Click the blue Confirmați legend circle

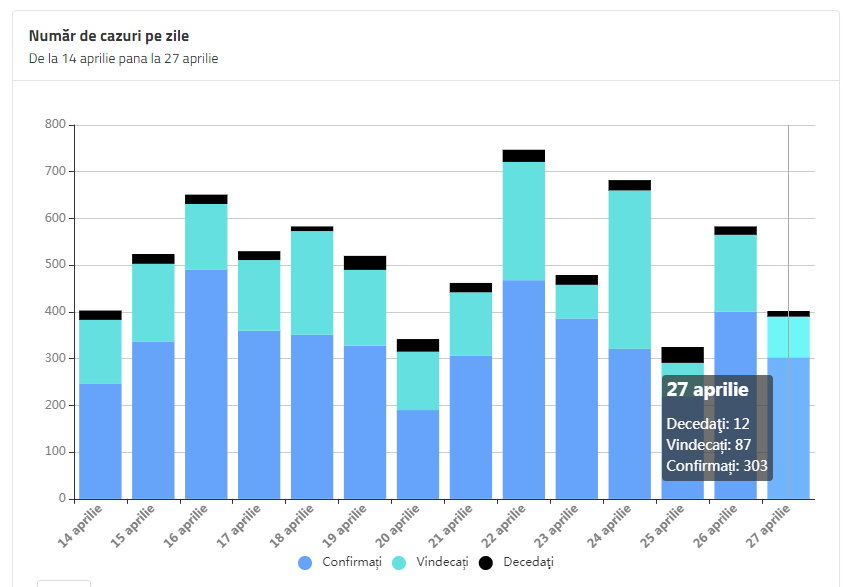tap(306, 563)
